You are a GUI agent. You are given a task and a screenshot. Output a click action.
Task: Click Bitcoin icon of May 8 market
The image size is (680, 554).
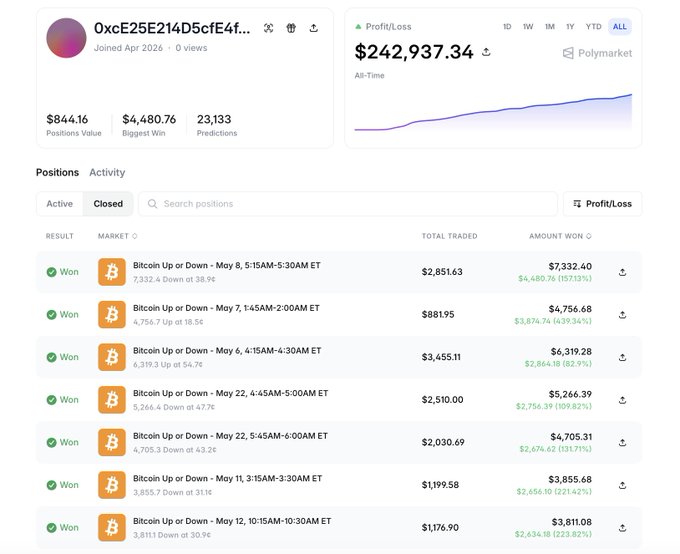(112, 272)
